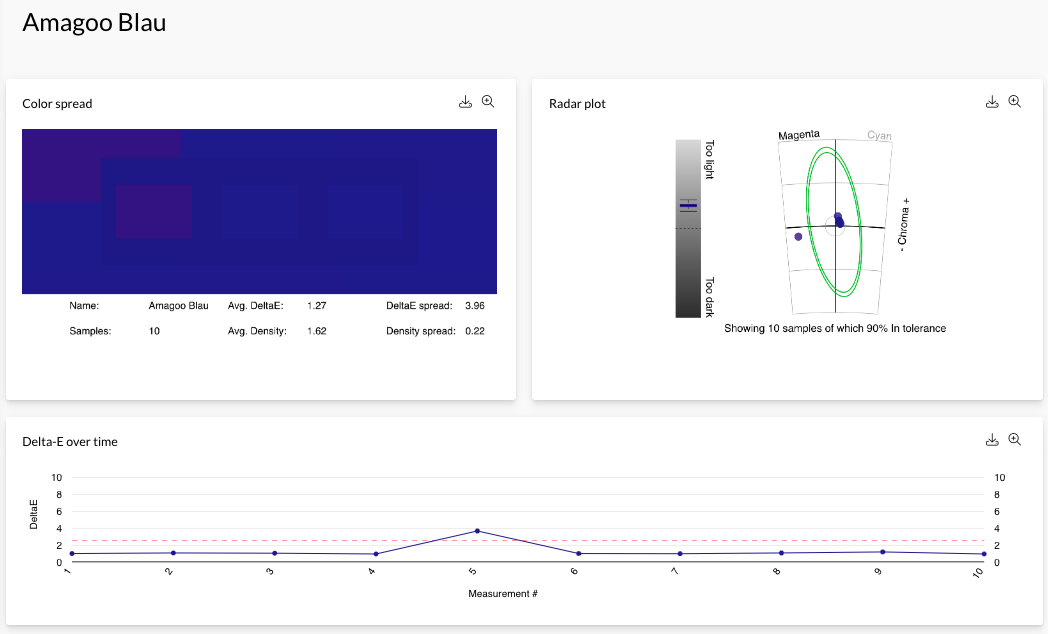Download the Color spread image
The image size is (1048, 634).
pyautogui.click(x=465, y=102)
